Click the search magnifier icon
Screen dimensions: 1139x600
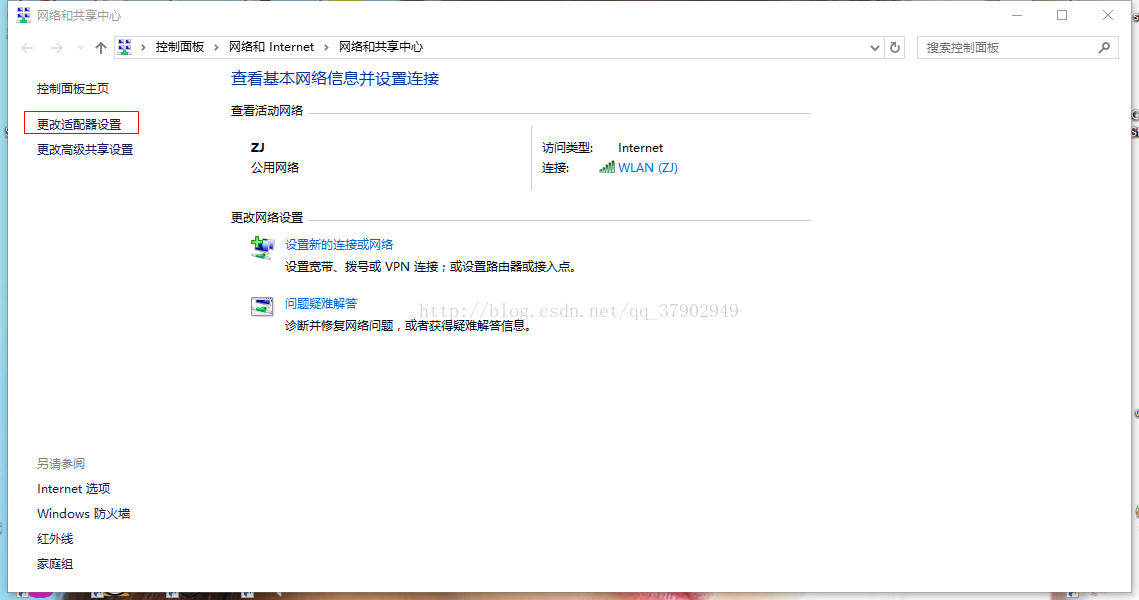pos(1104,48)
